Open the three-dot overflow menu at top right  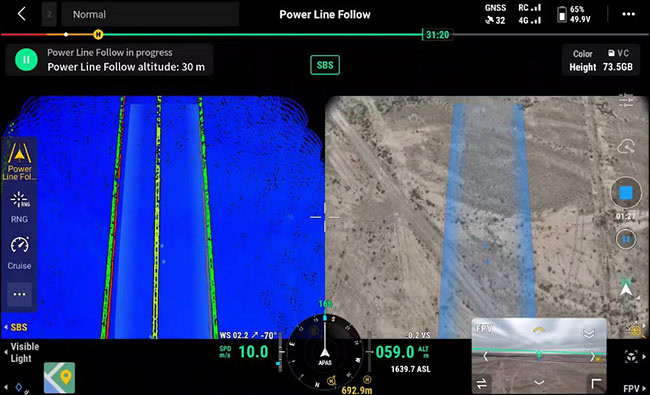(628, 14)
